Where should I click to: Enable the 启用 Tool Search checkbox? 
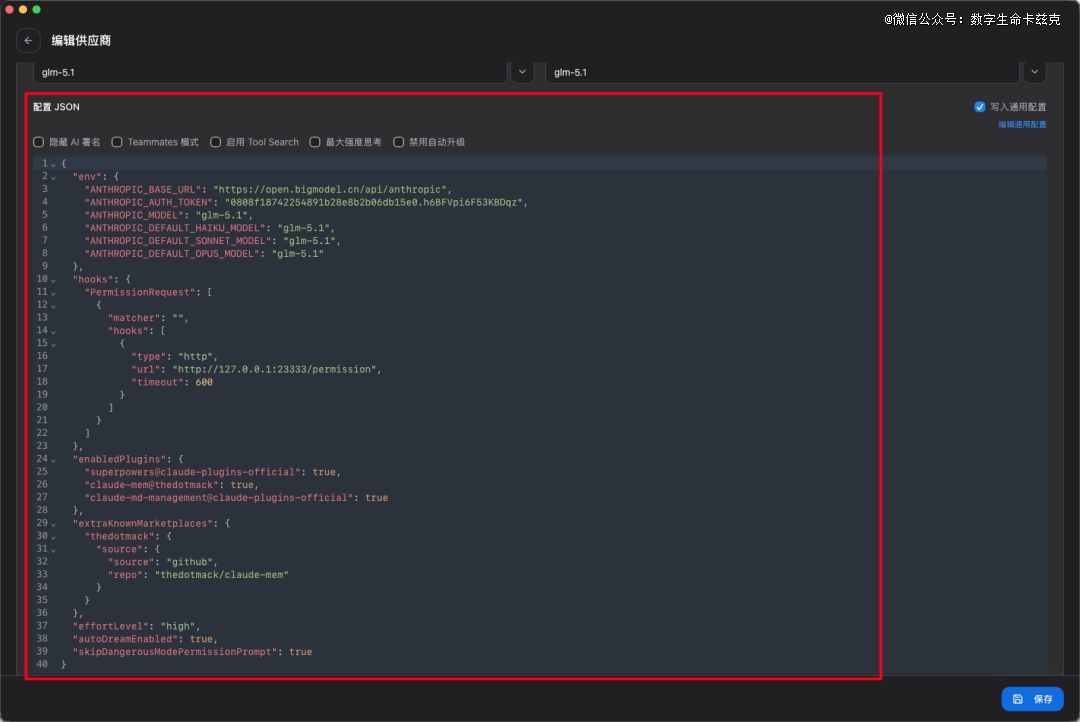[216, 142]
